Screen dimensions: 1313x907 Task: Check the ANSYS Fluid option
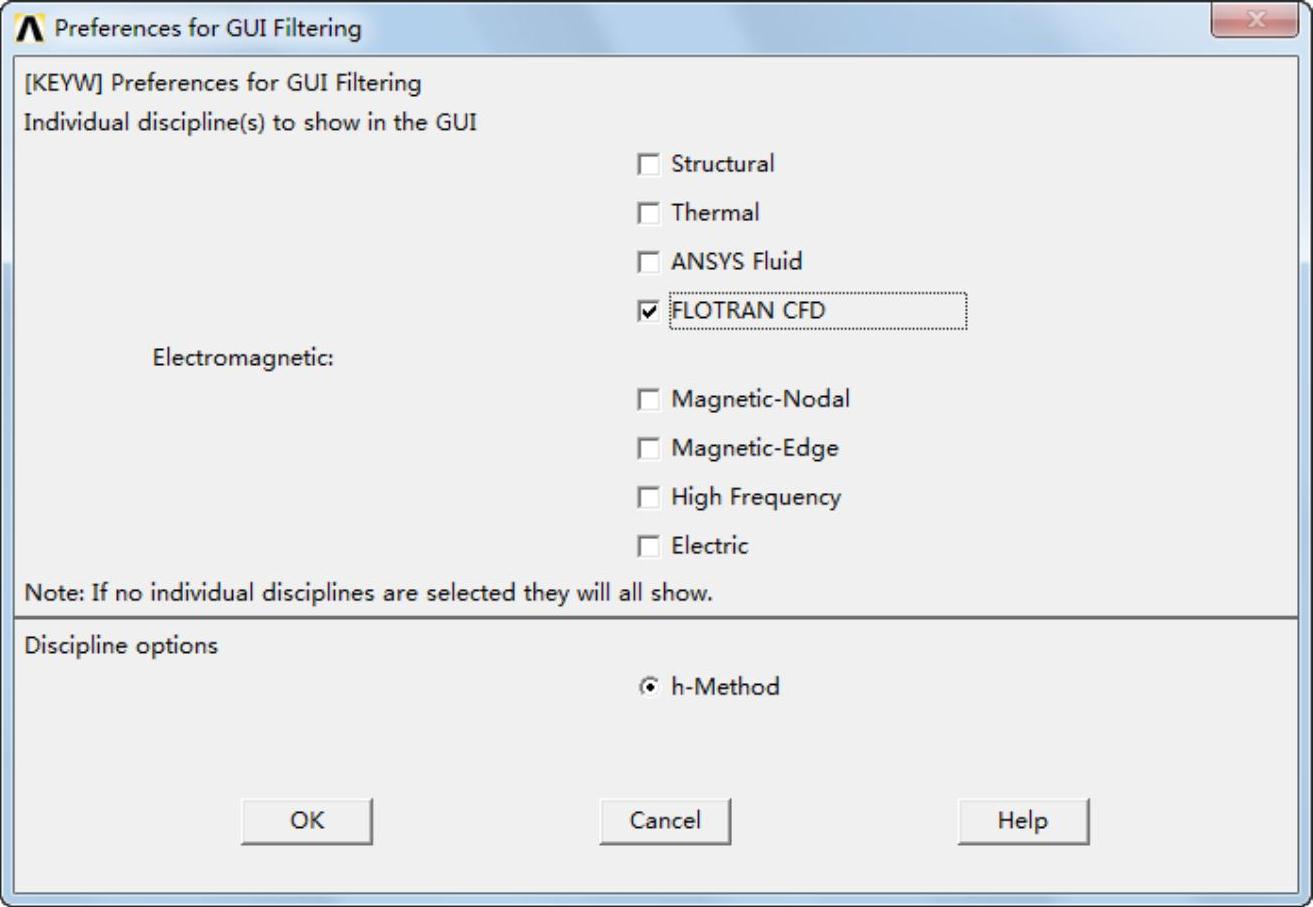point(649,262)
